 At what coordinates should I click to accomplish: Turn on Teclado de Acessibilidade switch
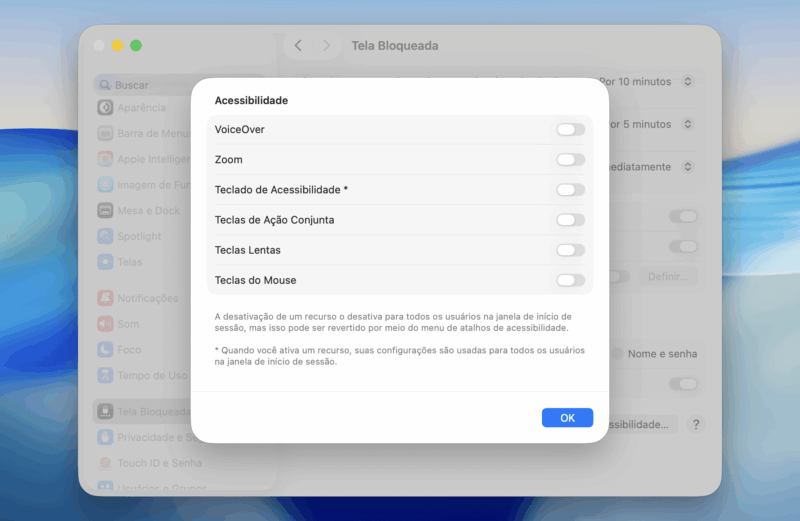[x=570, y=190]
